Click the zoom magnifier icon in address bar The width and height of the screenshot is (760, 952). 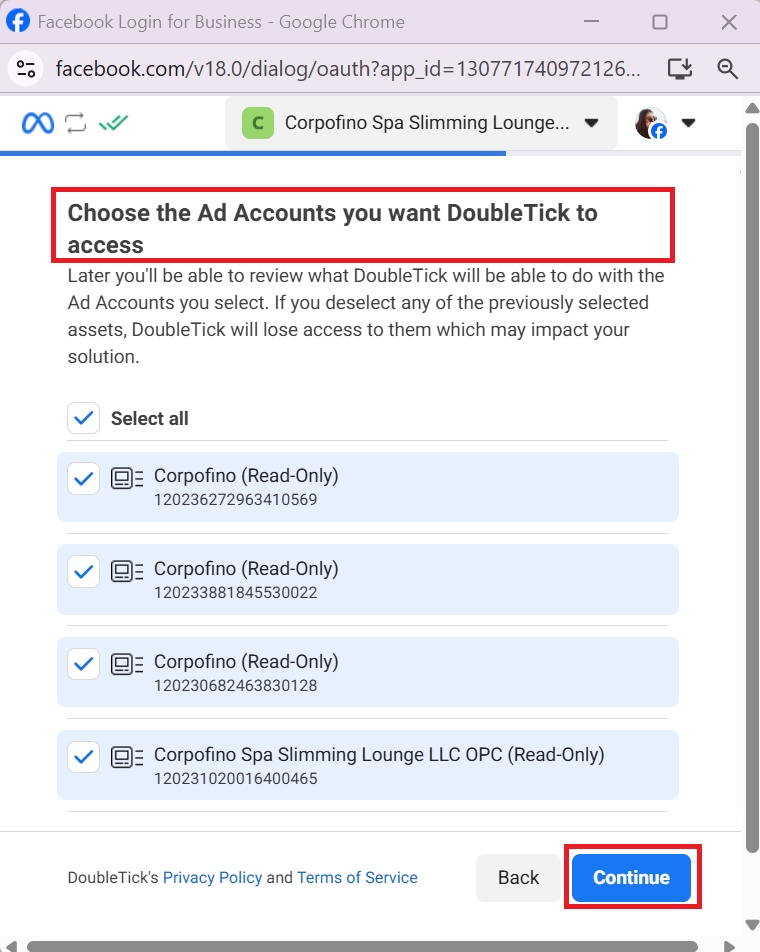point(728,69)
